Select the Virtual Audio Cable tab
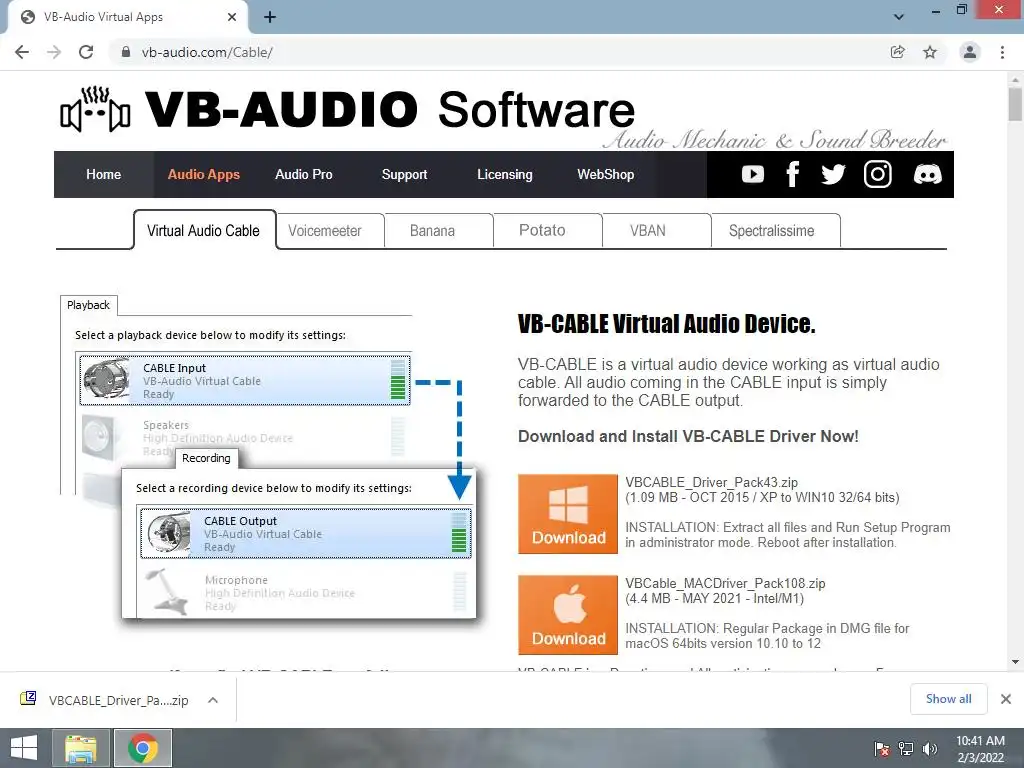The height and width of the screenshot is (768, 1024). (204, 231)
